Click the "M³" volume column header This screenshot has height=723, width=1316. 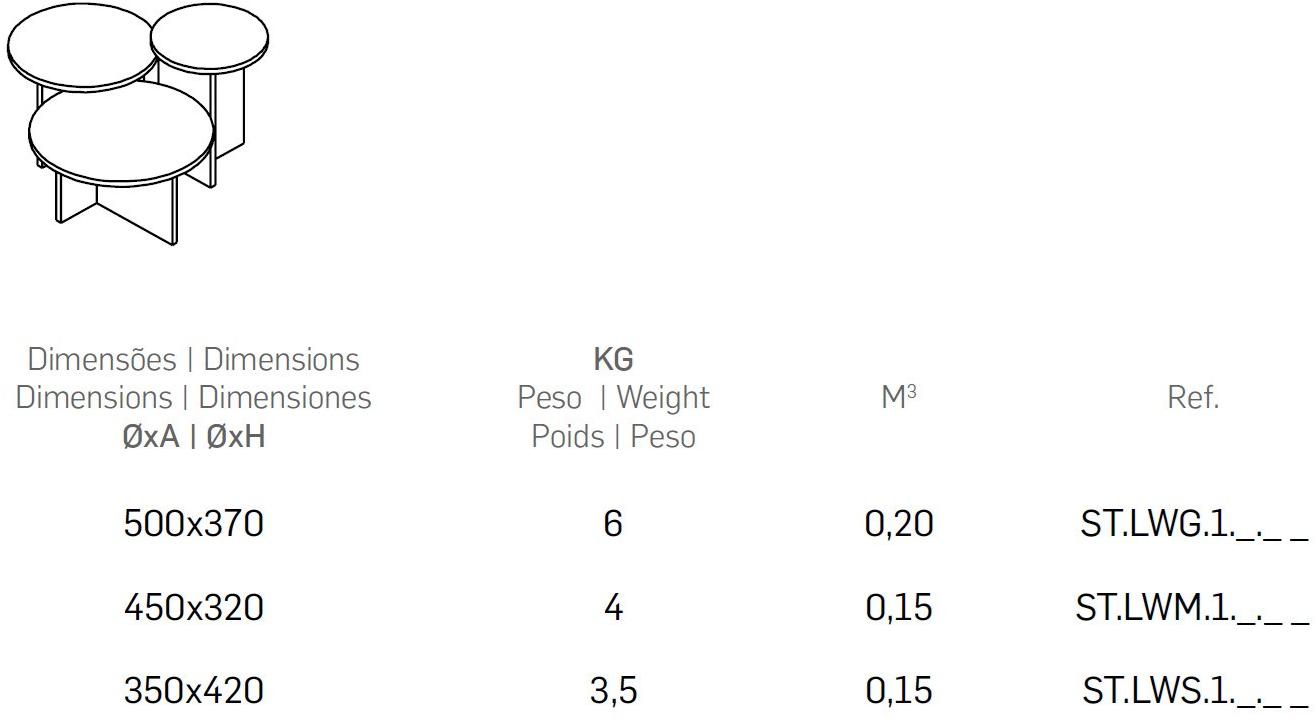click(x=899, y=398)
